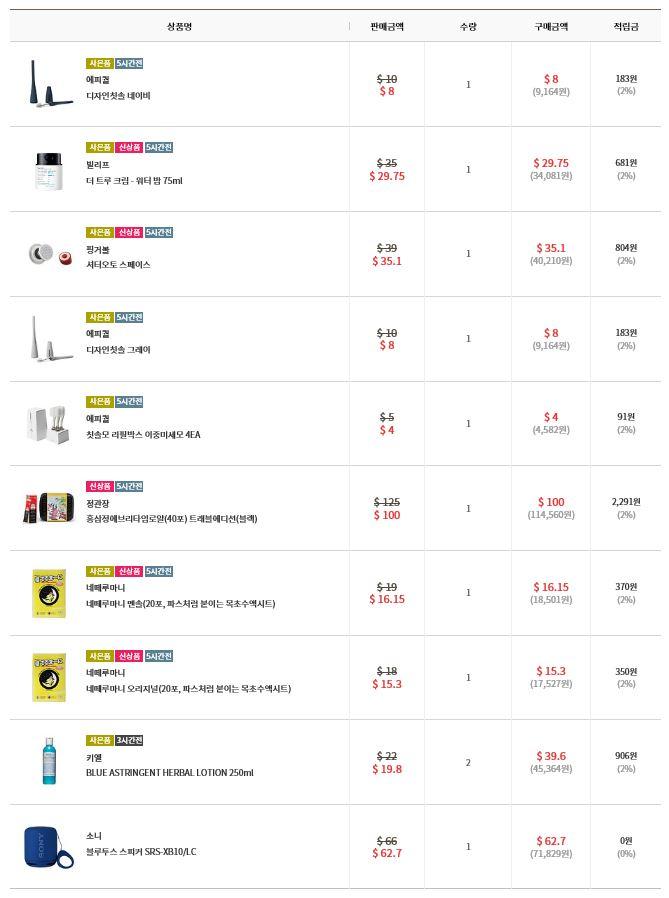Open 블루투스 스피커 SRS-XB10/LC product link
669x898 pixels.
point(141,852)
